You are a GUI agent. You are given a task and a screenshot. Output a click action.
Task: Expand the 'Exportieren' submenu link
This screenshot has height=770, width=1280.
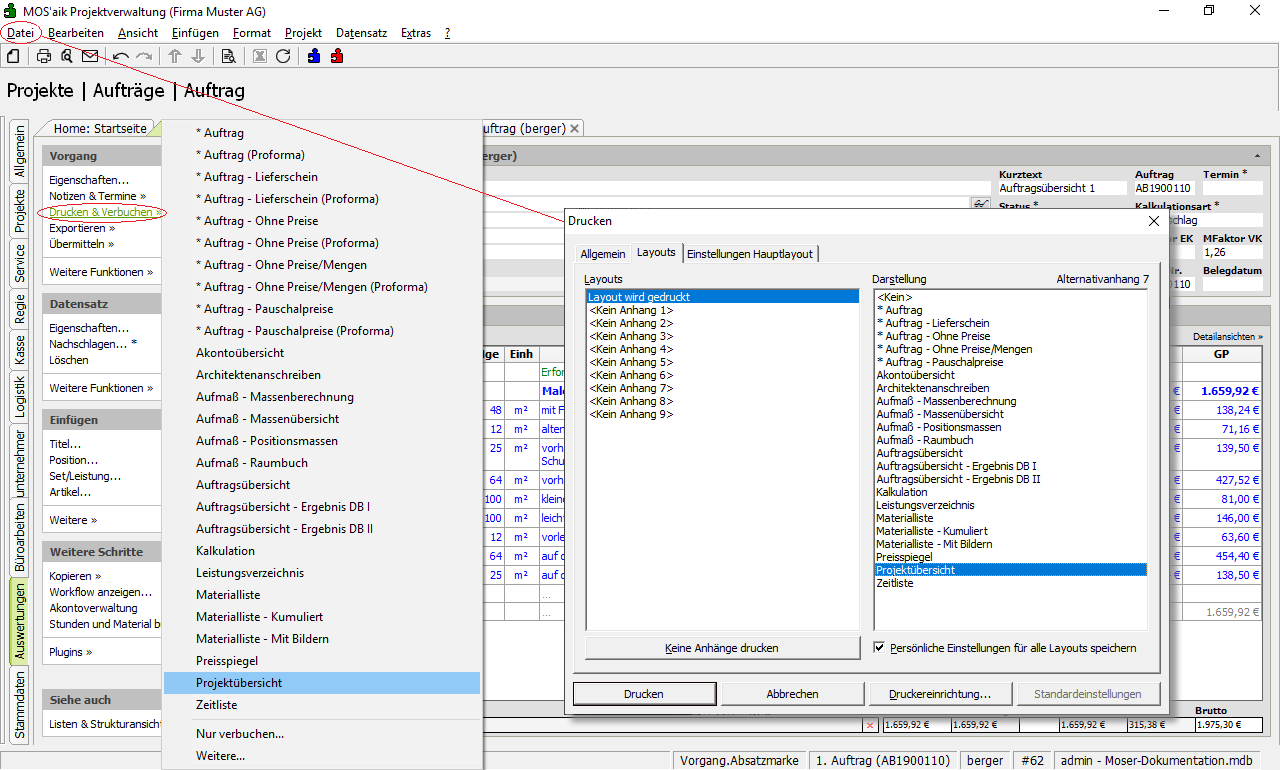coord(81,228)
